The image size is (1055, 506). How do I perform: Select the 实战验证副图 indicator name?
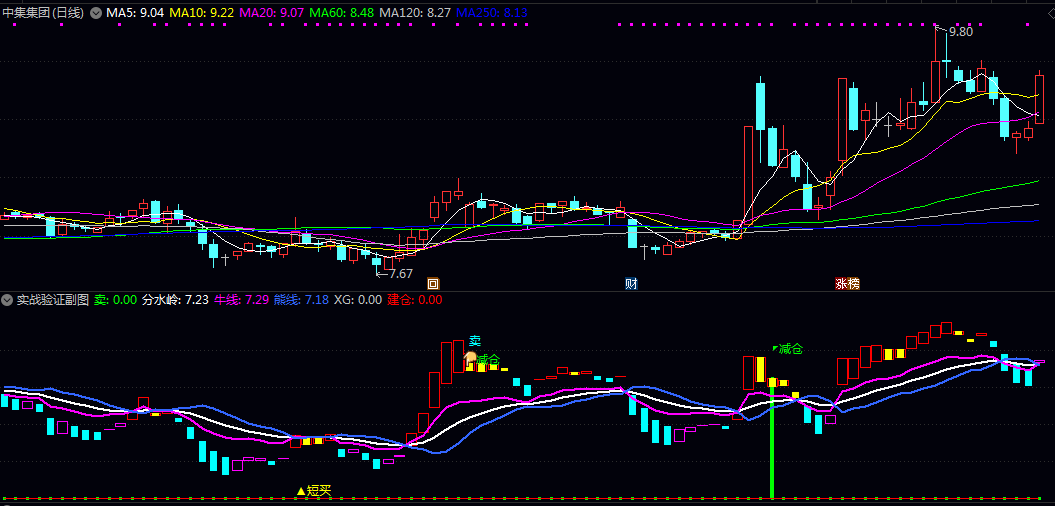pos(52,300)
